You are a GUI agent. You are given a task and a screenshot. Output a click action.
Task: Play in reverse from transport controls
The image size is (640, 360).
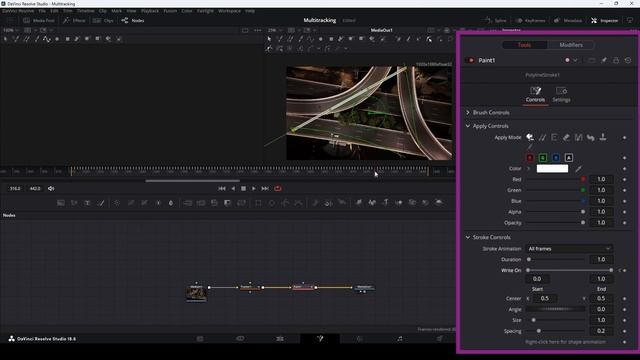click(x=233, y=189)
